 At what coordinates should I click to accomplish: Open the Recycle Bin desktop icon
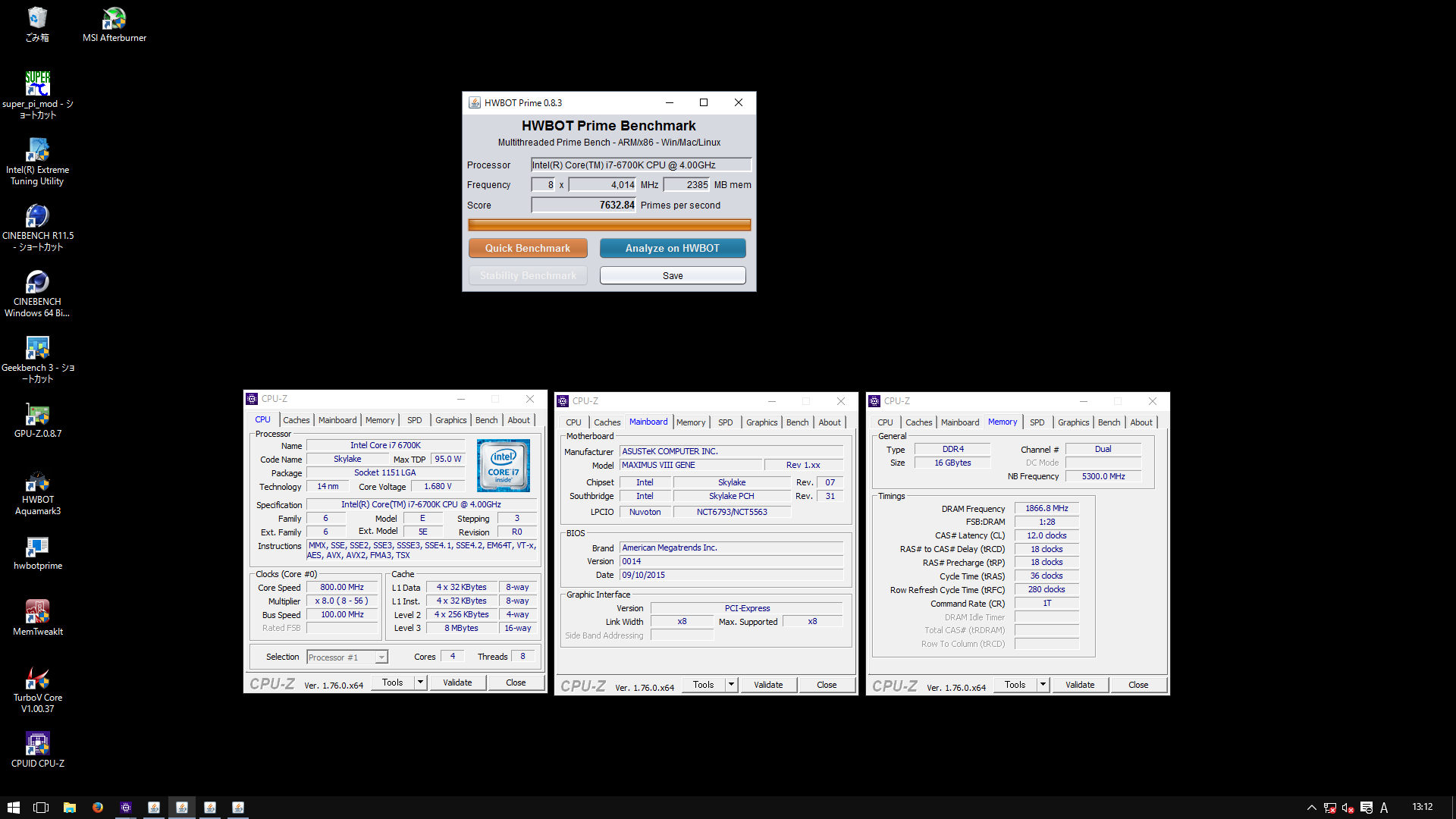[37, 24]
